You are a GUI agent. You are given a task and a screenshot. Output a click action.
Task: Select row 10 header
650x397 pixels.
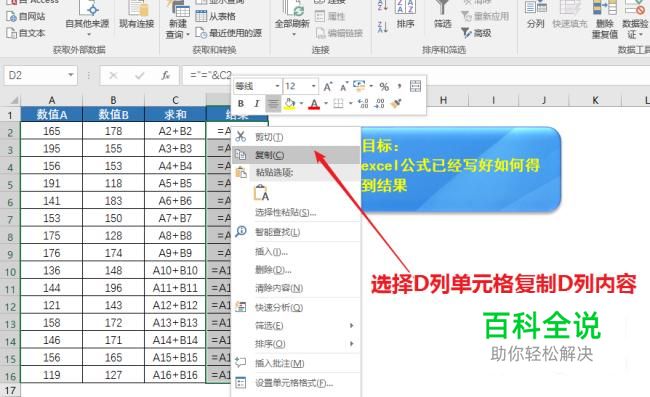[10, 272]
